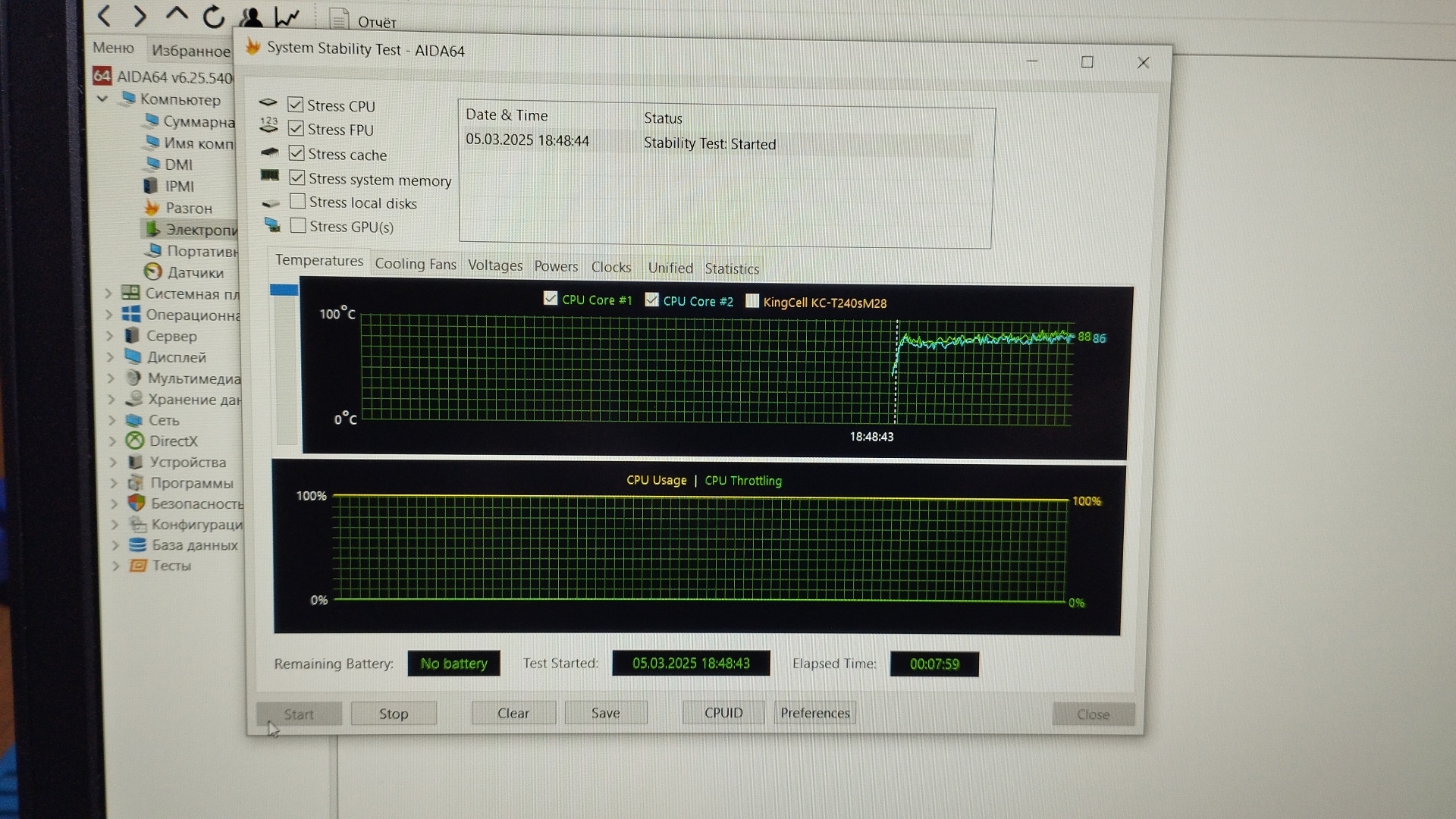Switch to the Clocks tab
Viewport: 1456px width, 819px height.
click(x=611, y=267)
